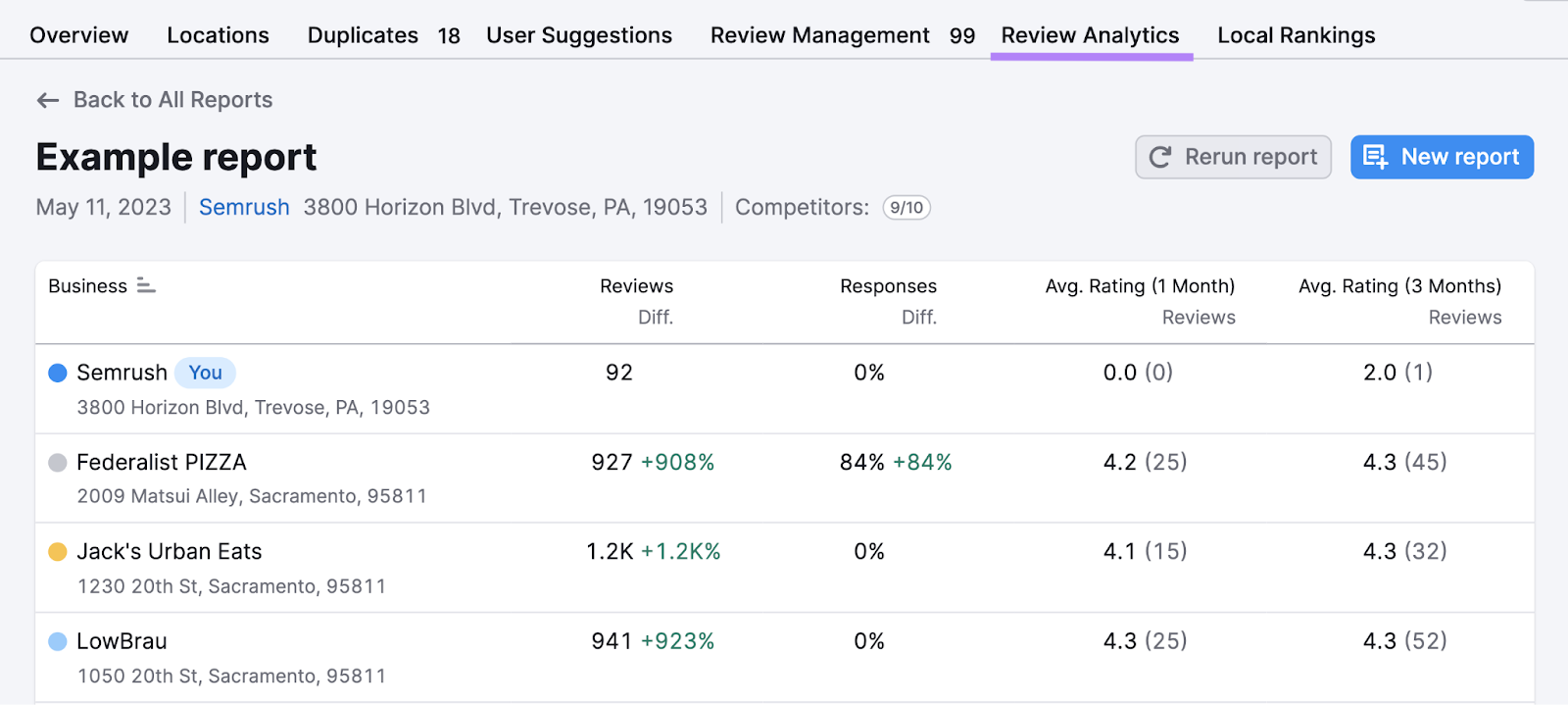Click the rerun circular arrow icon
The height and width of the screenshot is (705, 1568).
coord(1160,157)
